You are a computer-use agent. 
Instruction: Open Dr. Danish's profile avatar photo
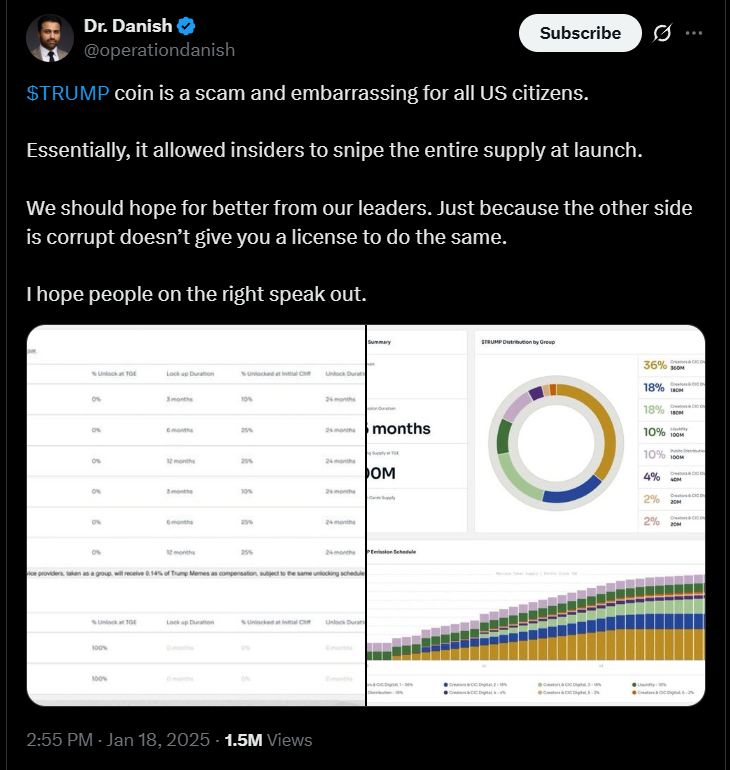click(x=50, y=38)
